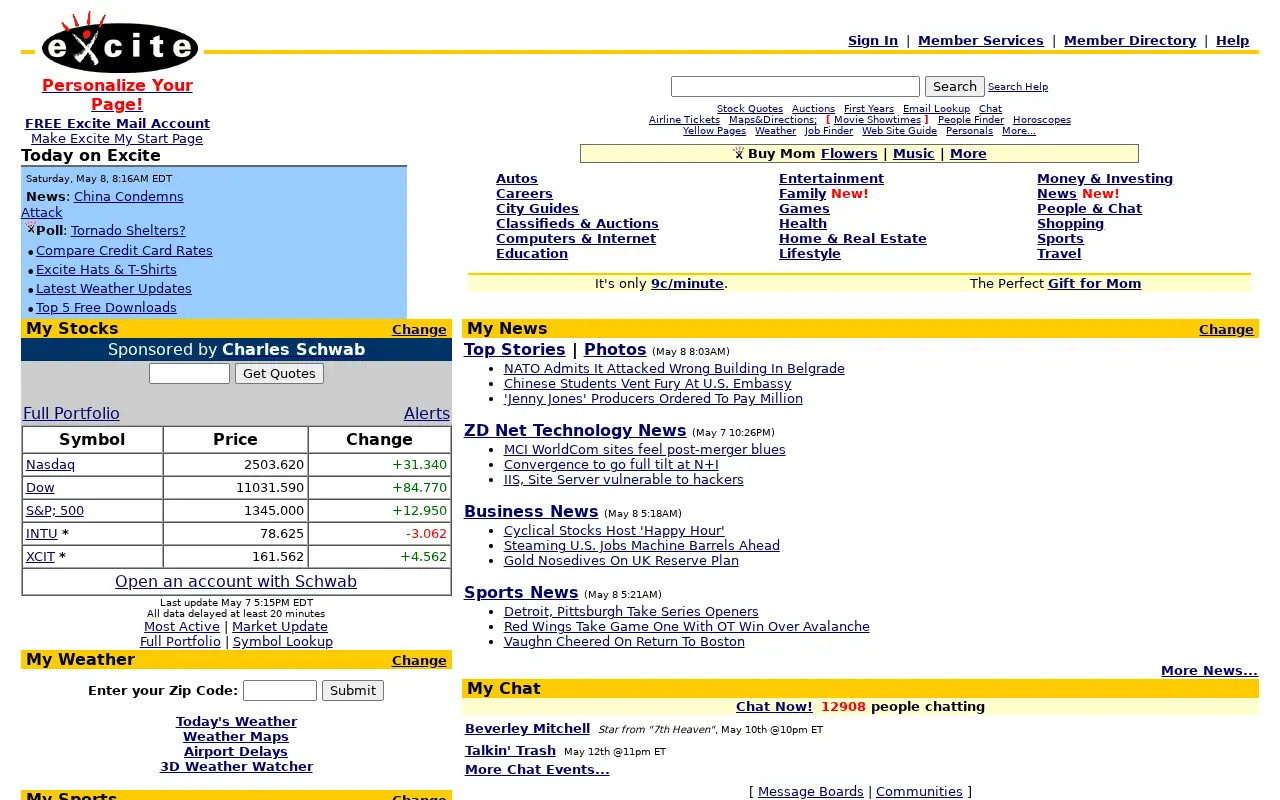The image size is (1280, 800).
Task: Visit the Money & Investing channel
Action: pos(1105,179)
